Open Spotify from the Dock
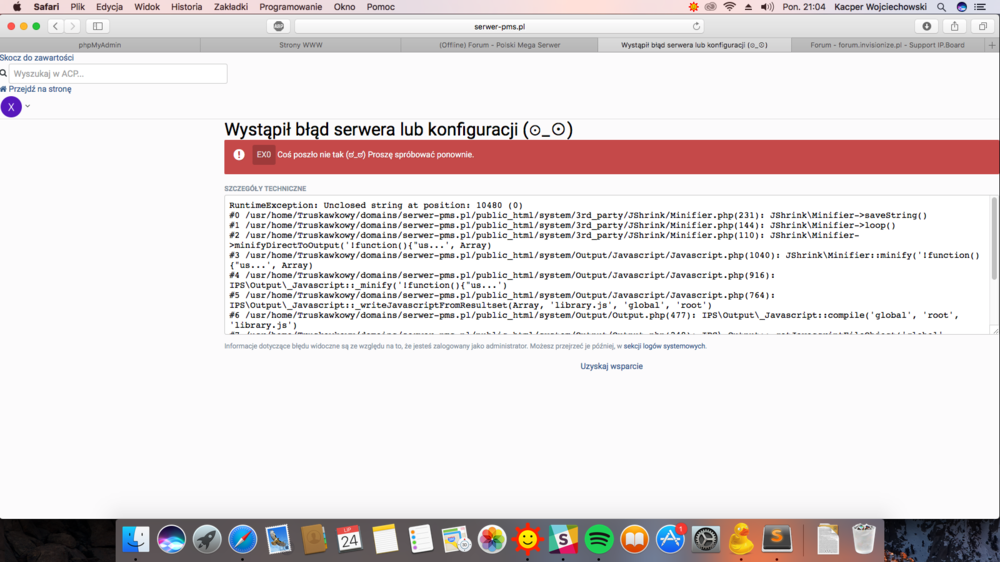1000x562 pixels. pyautogui.click(x=598, y=539)
